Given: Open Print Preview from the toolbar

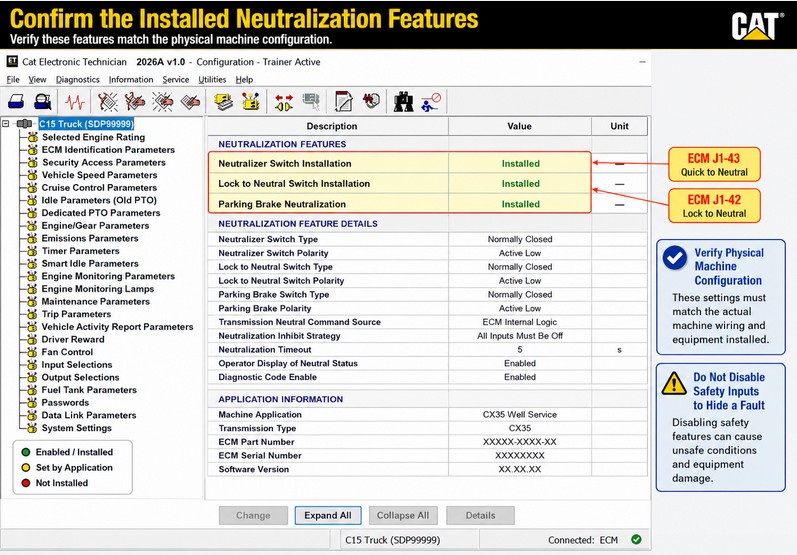Looking at the screenshot, I should (x=43, y=102).
